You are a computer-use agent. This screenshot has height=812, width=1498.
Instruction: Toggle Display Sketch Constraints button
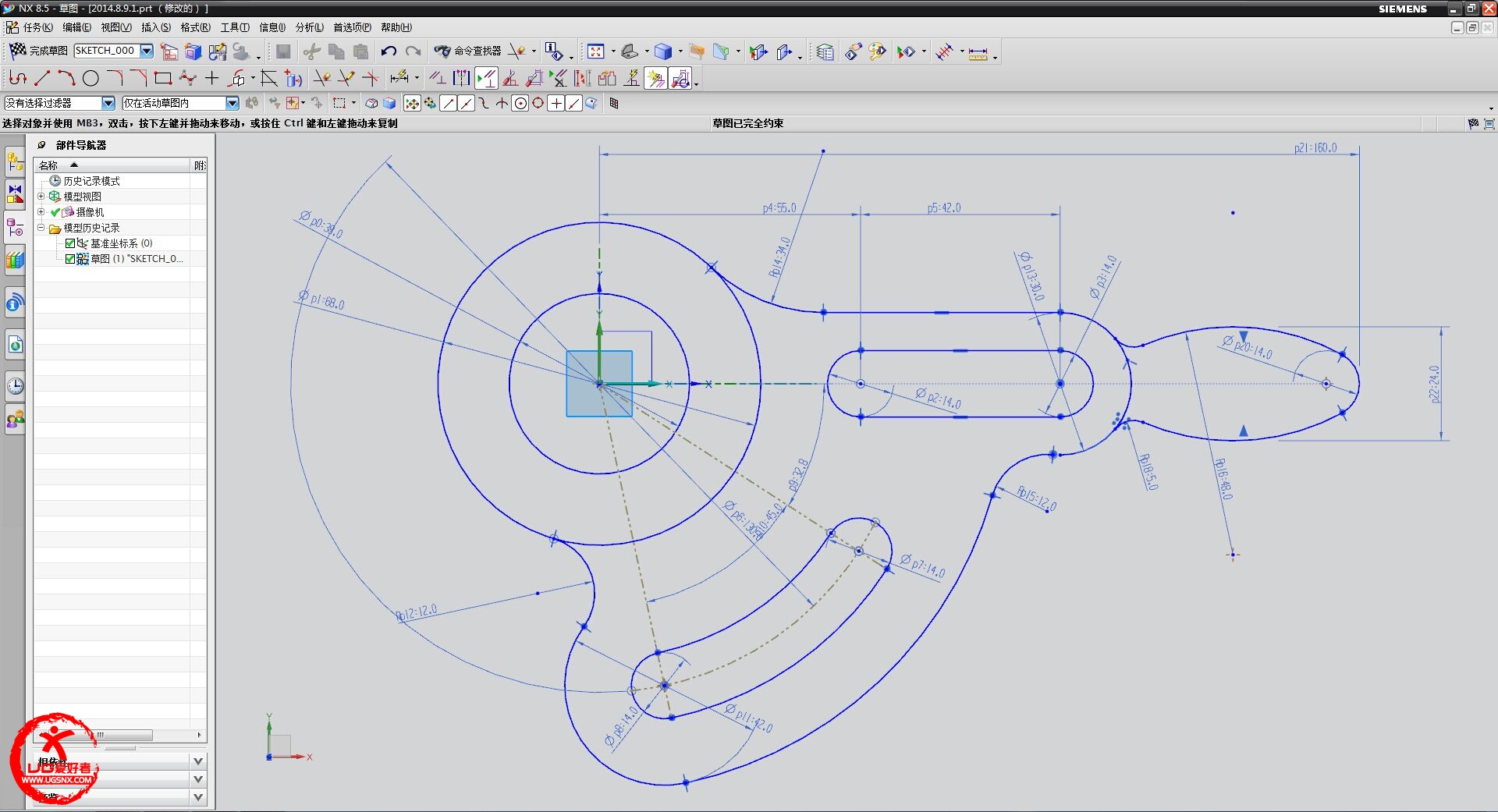coord(485,78)
